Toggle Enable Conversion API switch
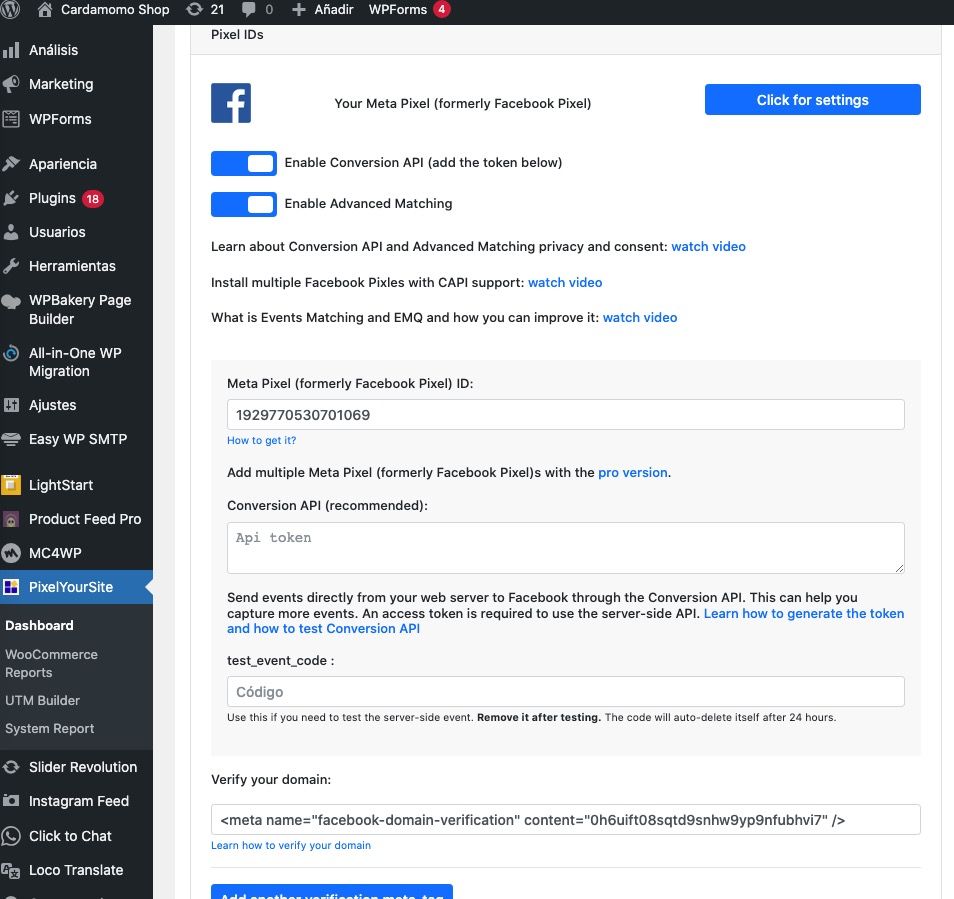Viewport: 954px width, 899px height. (x=243, y=163)
